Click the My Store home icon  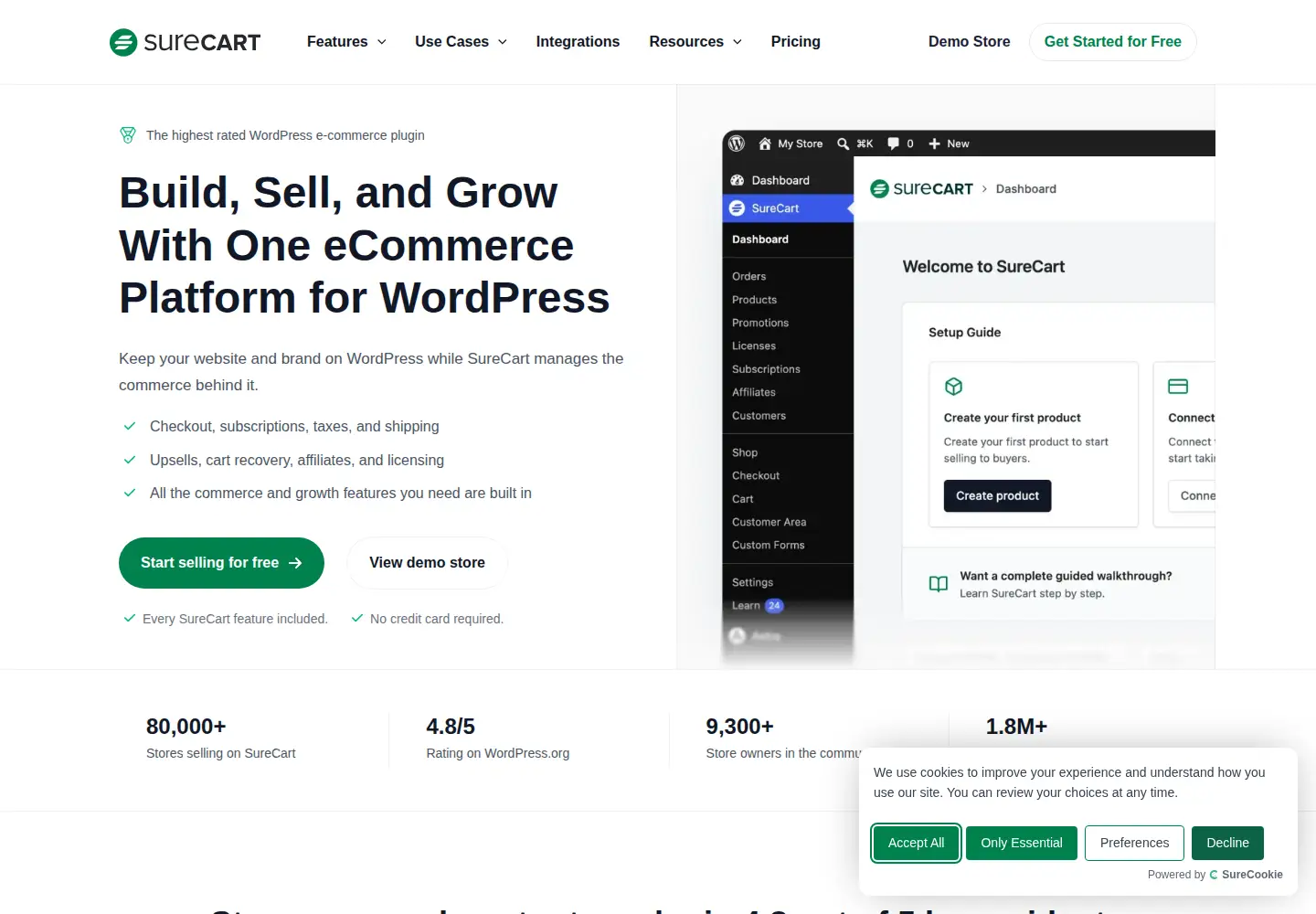(x=765, y=143)
